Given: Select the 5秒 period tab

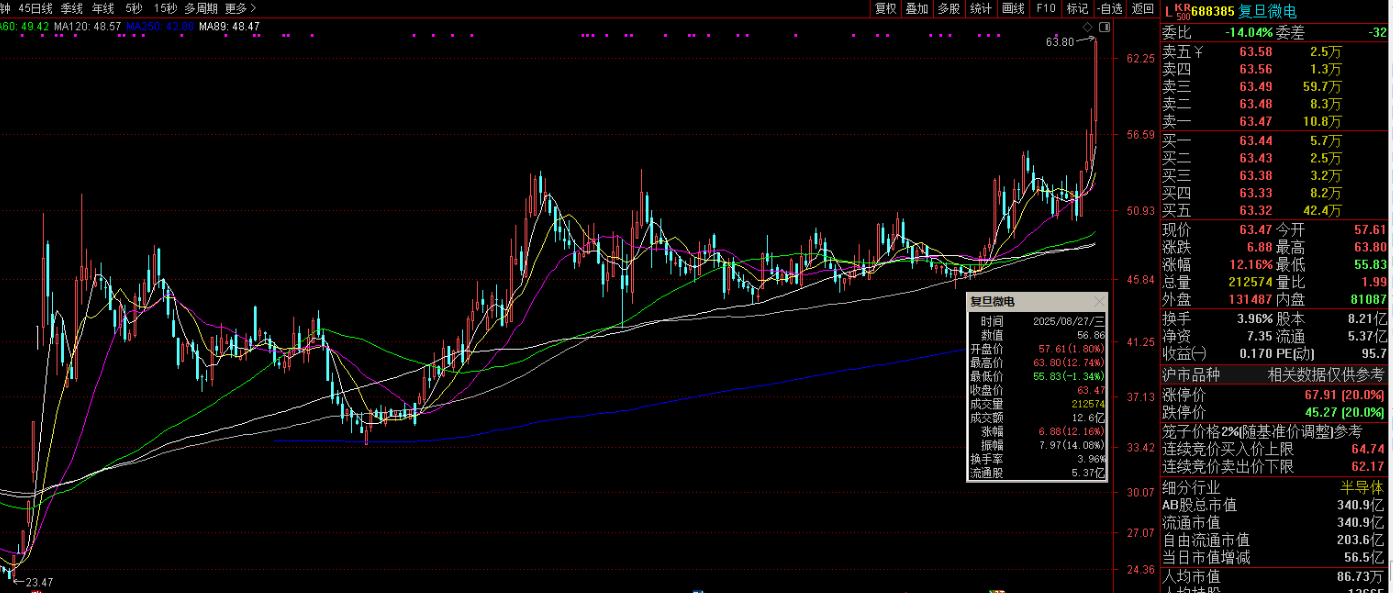Looking at the screenshot, I should 134,8.
